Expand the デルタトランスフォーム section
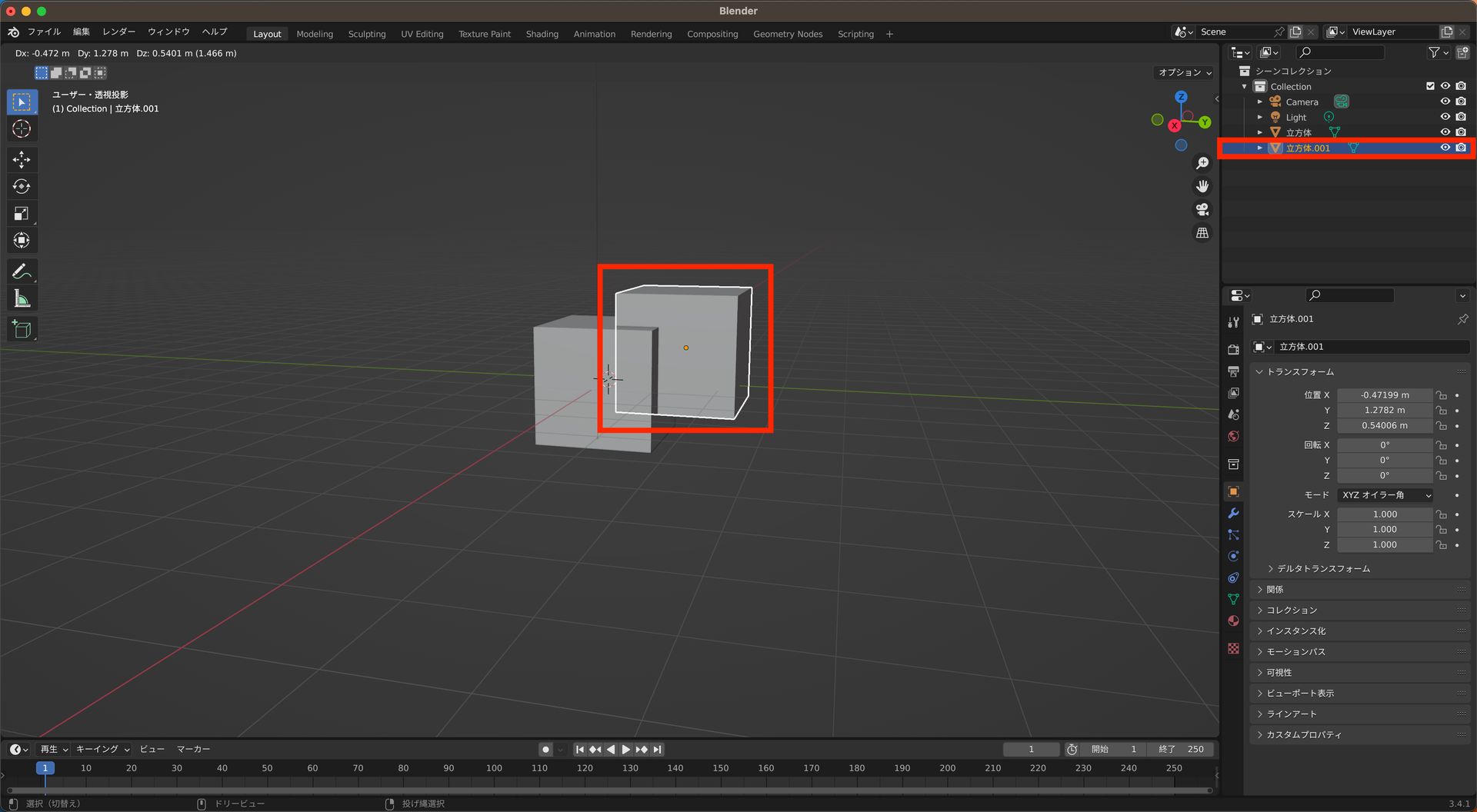Screen dimensions: 1477x812 [1318, 568]
